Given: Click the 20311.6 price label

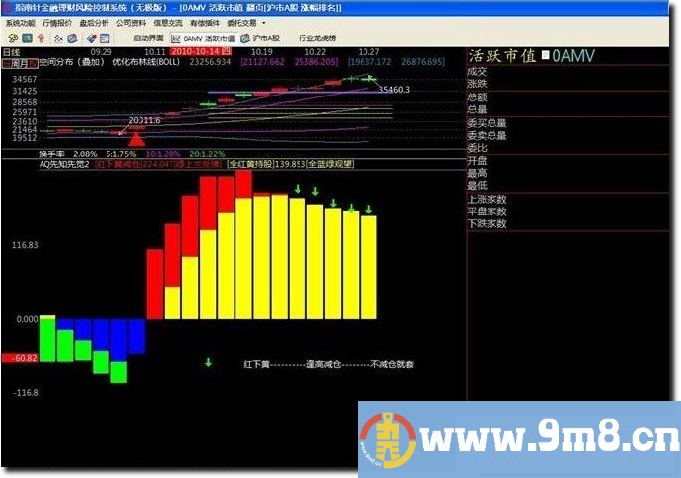Looking at the screenshot, I should (x=145, y=120).
